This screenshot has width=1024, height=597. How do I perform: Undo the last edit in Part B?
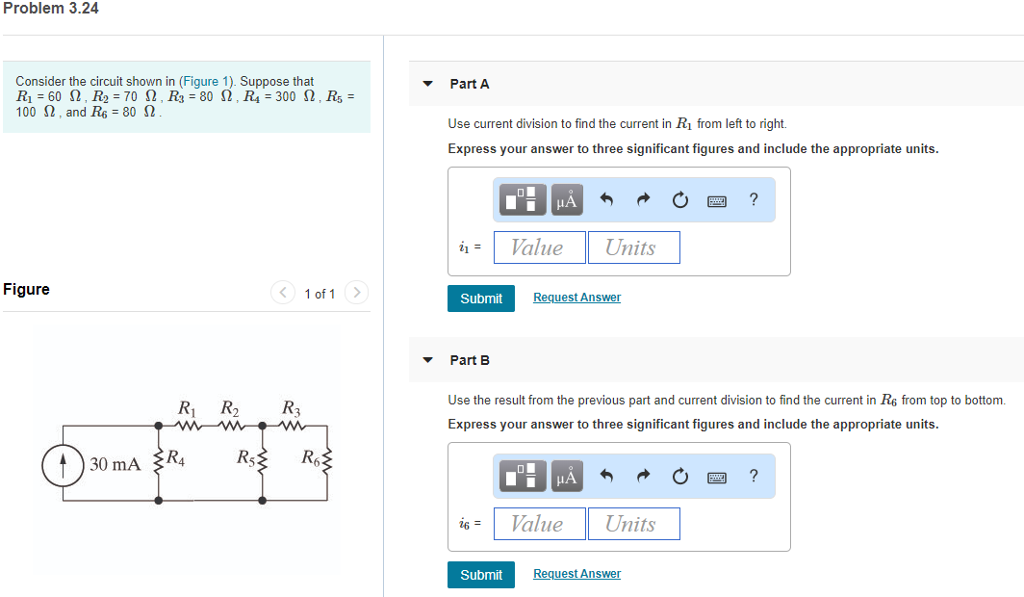(607, 476)
